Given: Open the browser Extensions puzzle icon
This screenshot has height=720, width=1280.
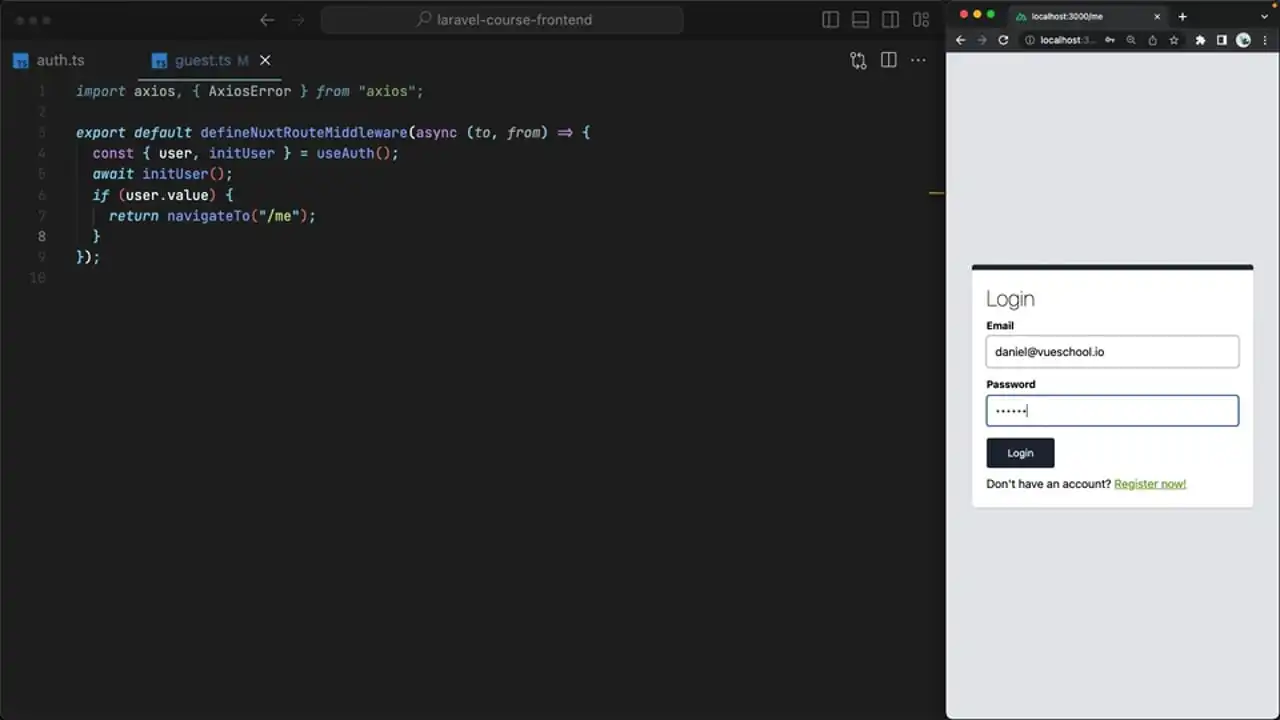Looking at the screenshot, I should click(1200, 40).
